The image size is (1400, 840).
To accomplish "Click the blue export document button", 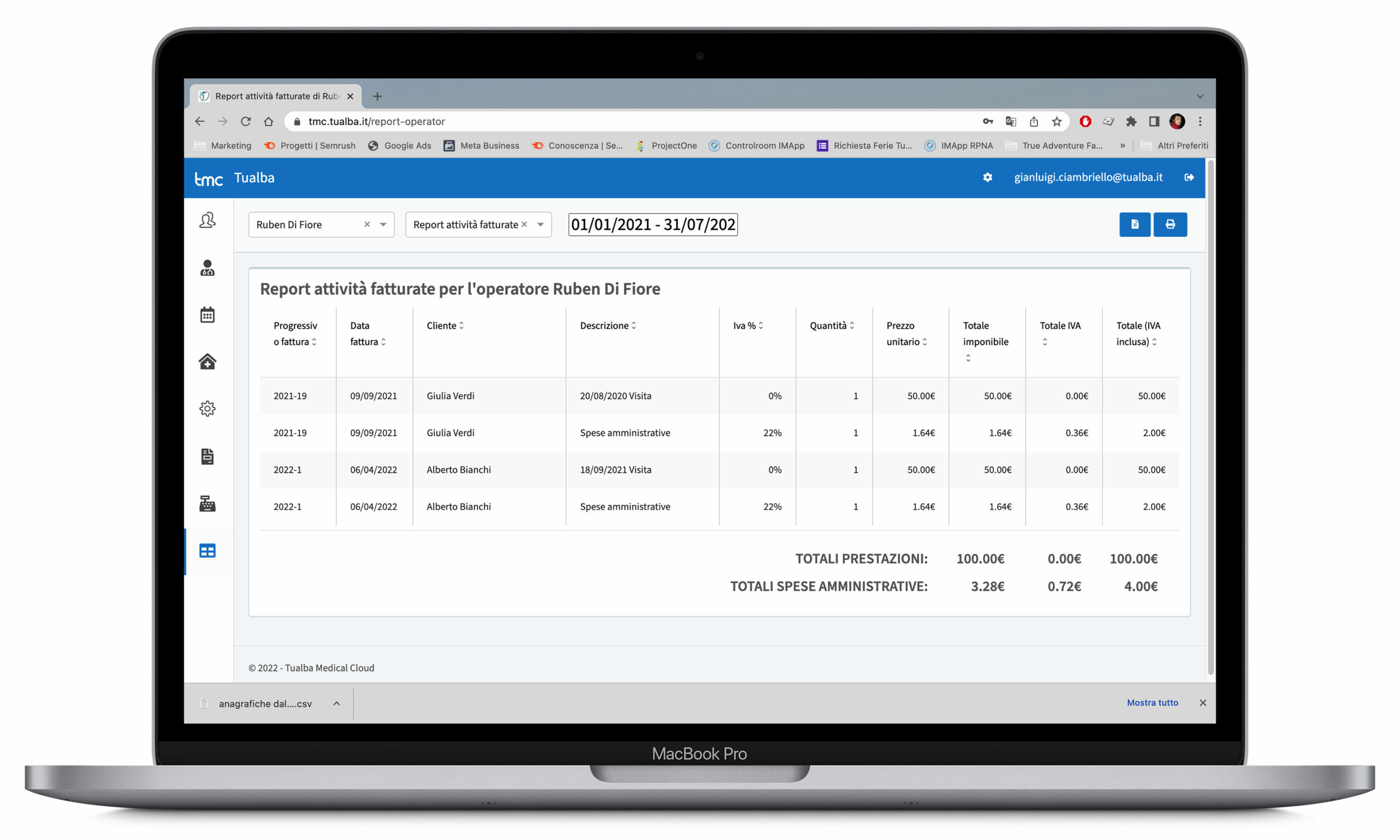I will (x=1134, y=225).
